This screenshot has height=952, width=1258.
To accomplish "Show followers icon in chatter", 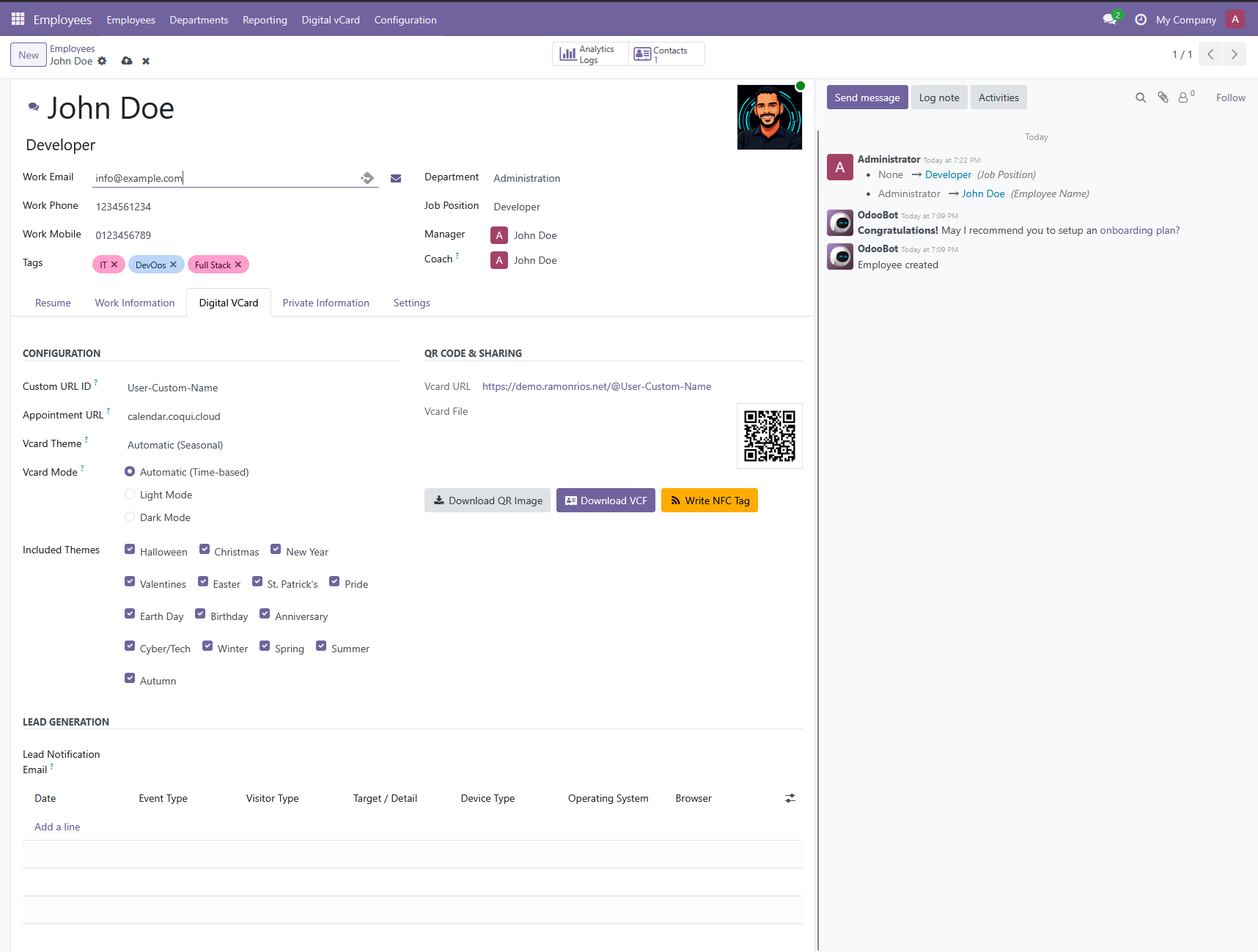I will coord(1186,97).
